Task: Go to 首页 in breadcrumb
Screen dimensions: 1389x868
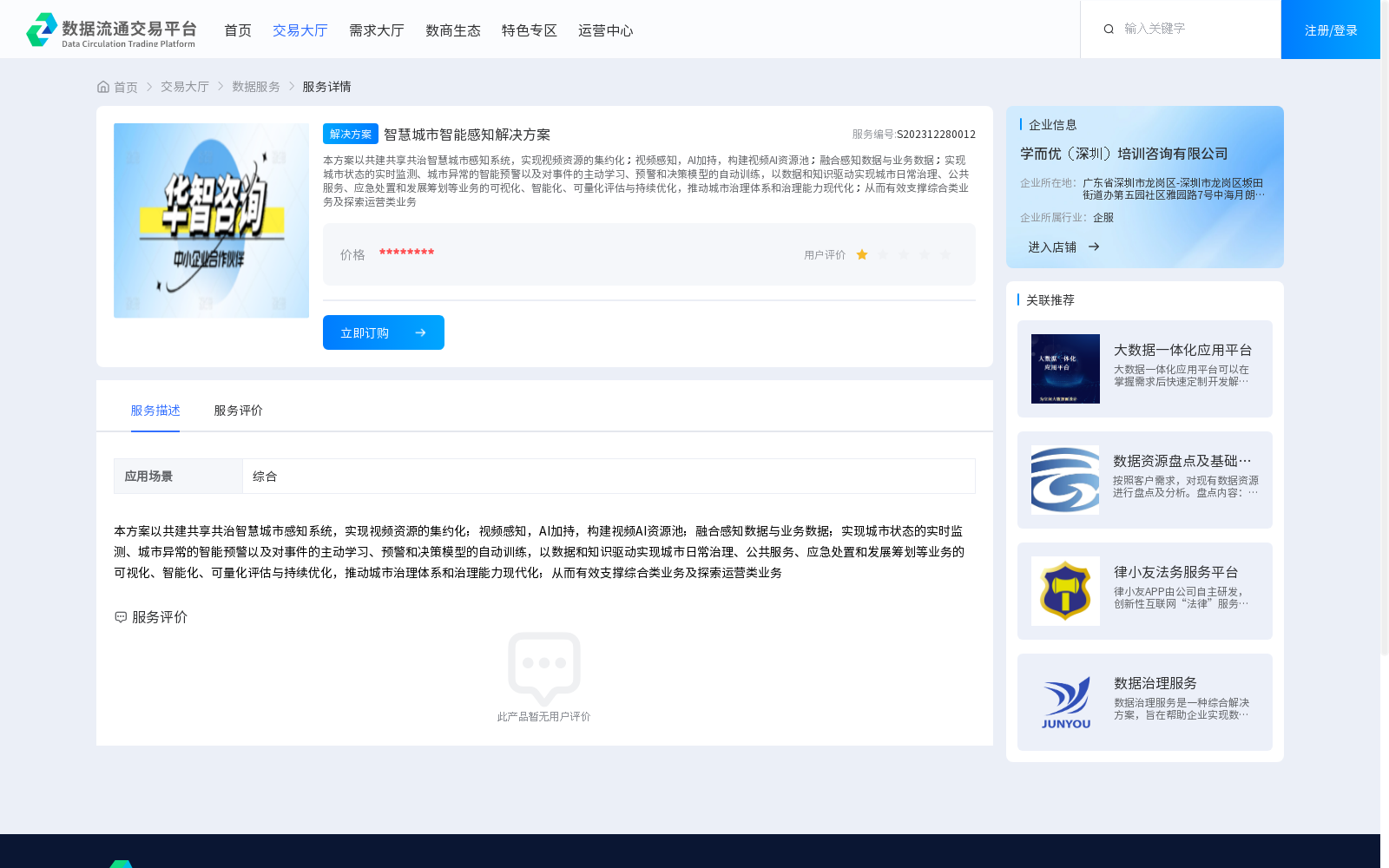Action: (126, 87)
